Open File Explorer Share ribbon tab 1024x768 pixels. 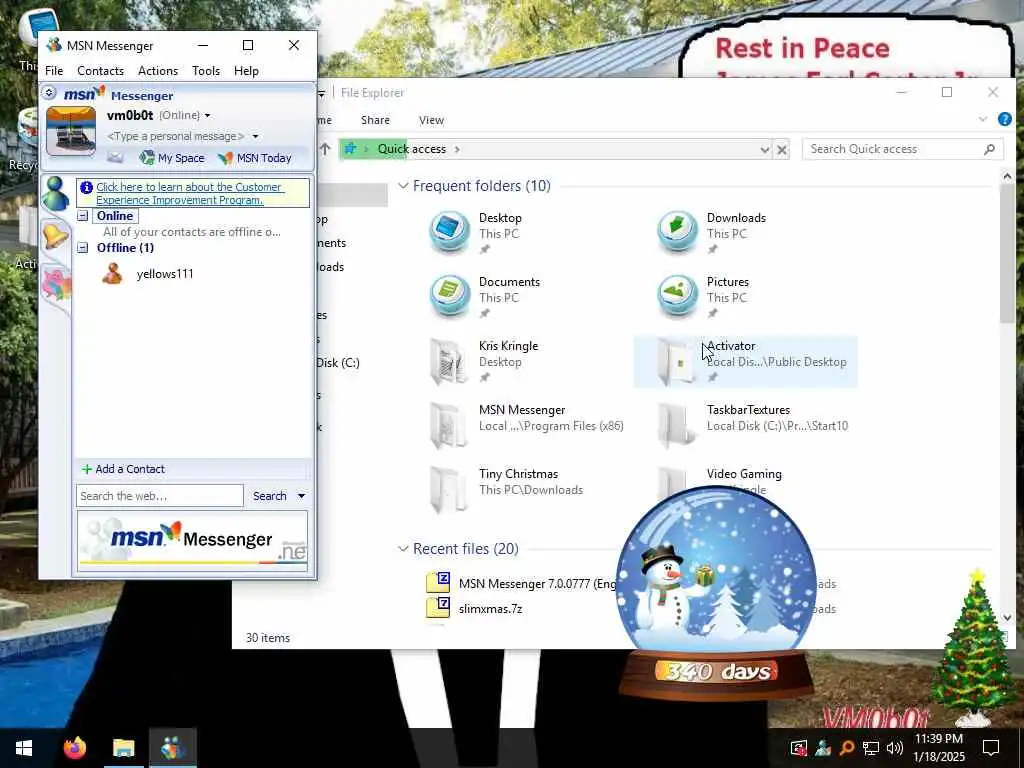[375, 120]
